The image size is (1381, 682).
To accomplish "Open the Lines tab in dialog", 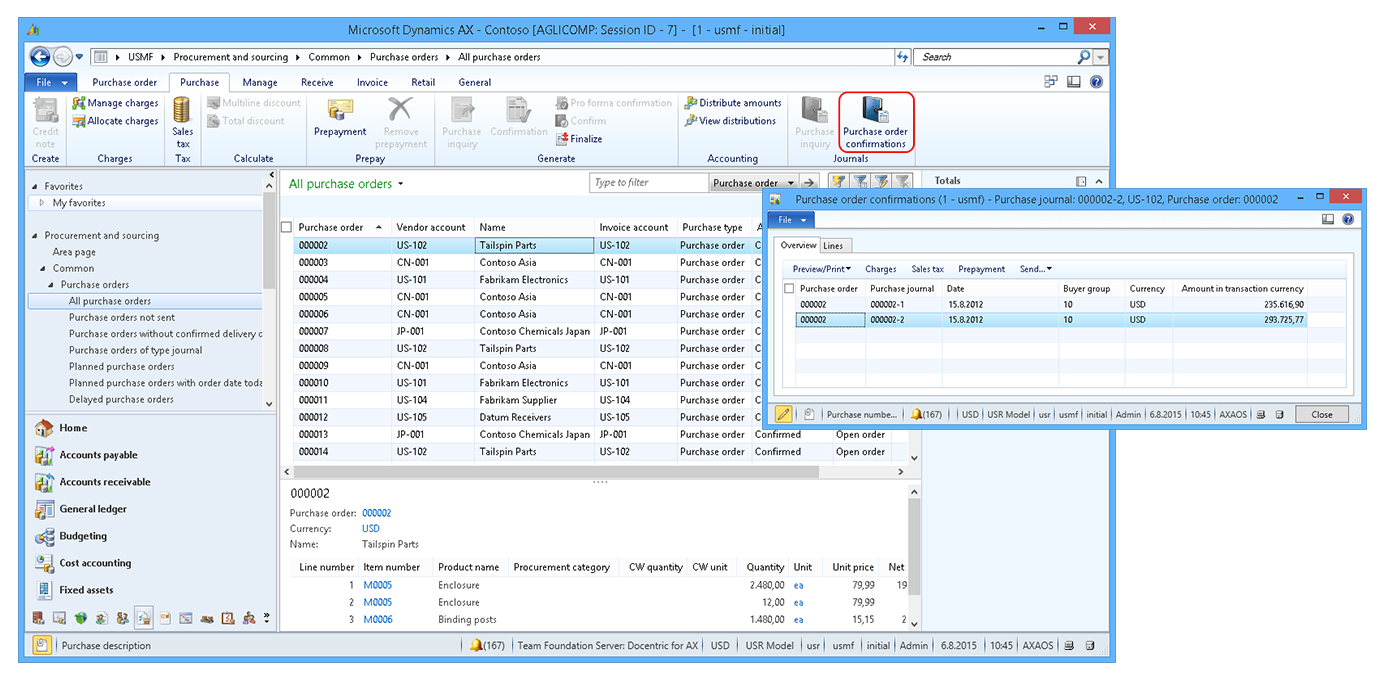I will click(x=833, y=245).
